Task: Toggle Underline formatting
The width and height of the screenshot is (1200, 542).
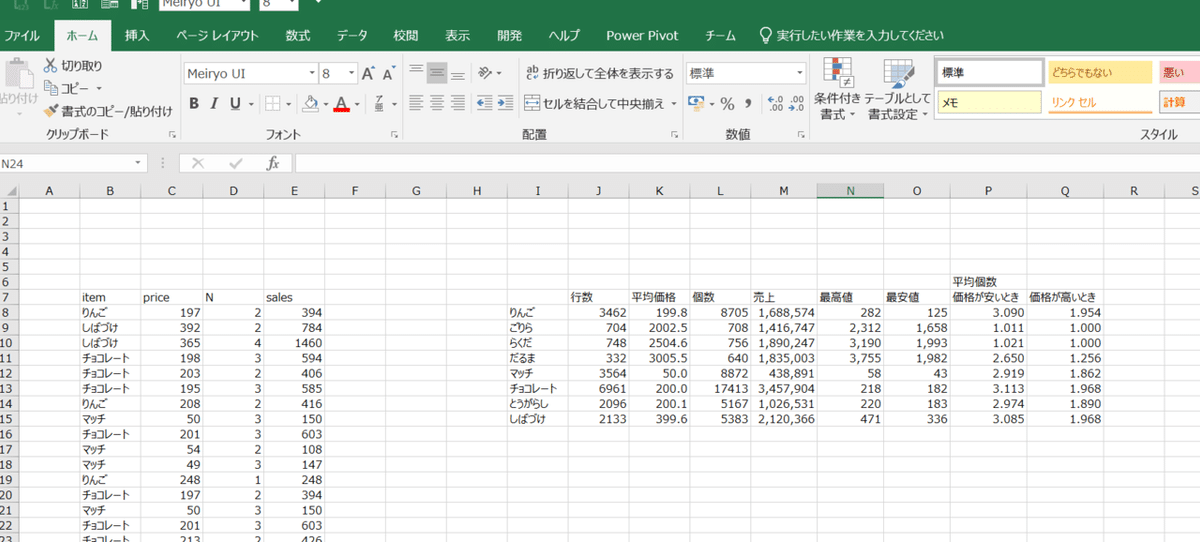Action: click(236, 103)
